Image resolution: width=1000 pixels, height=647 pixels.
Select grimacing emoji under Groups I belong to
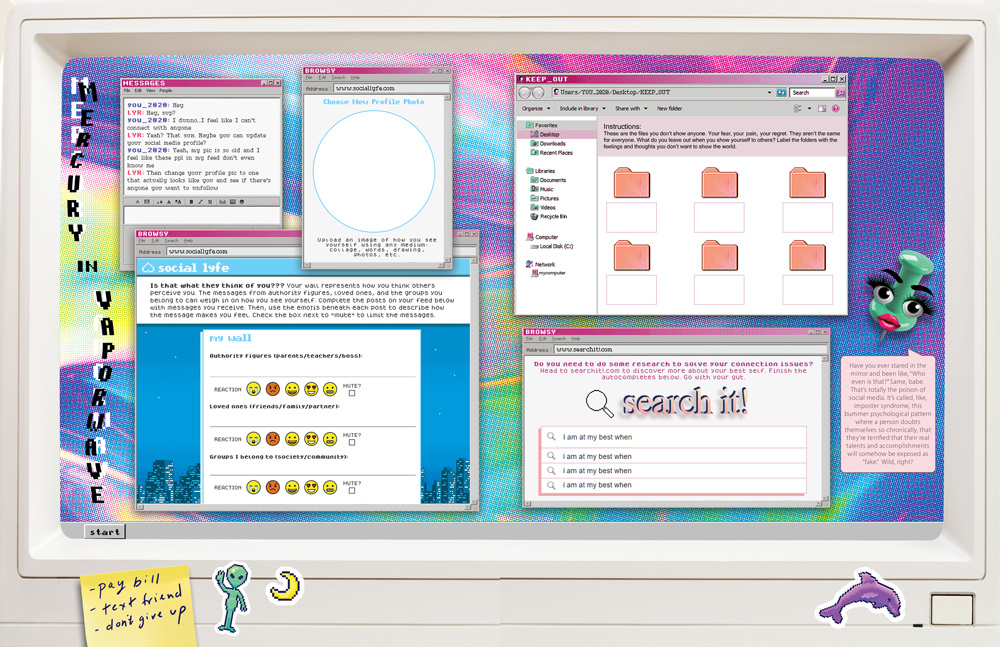[x=330, y=487]
